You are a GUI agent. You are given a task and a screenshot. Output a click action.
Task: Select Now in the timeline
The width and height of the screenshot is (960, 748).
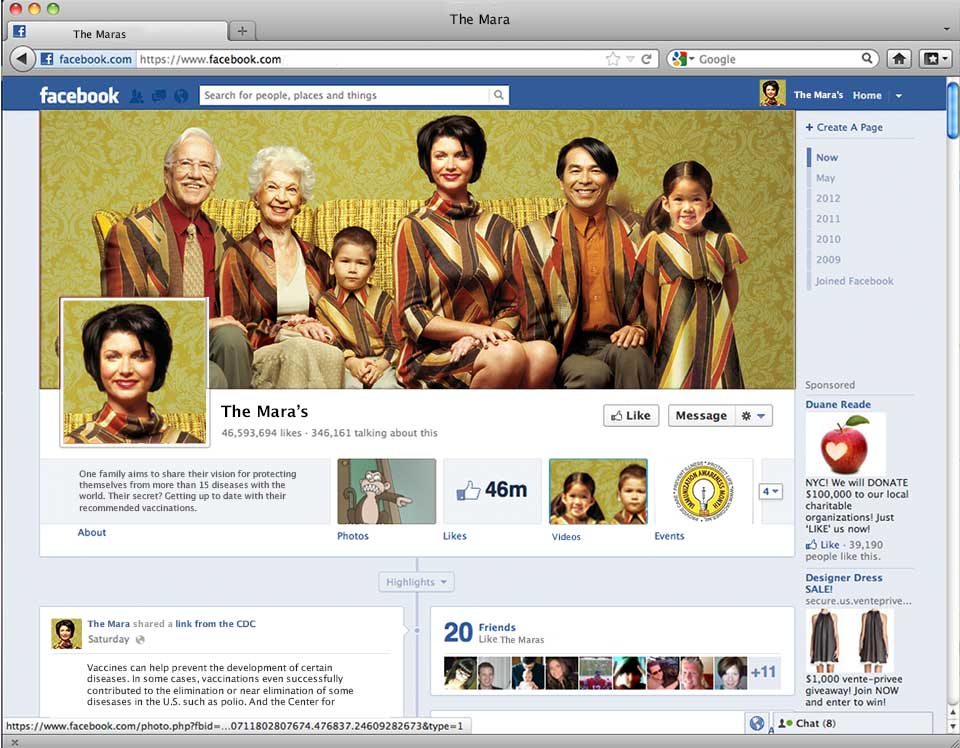pyautogui.click(x=827, y=157)
